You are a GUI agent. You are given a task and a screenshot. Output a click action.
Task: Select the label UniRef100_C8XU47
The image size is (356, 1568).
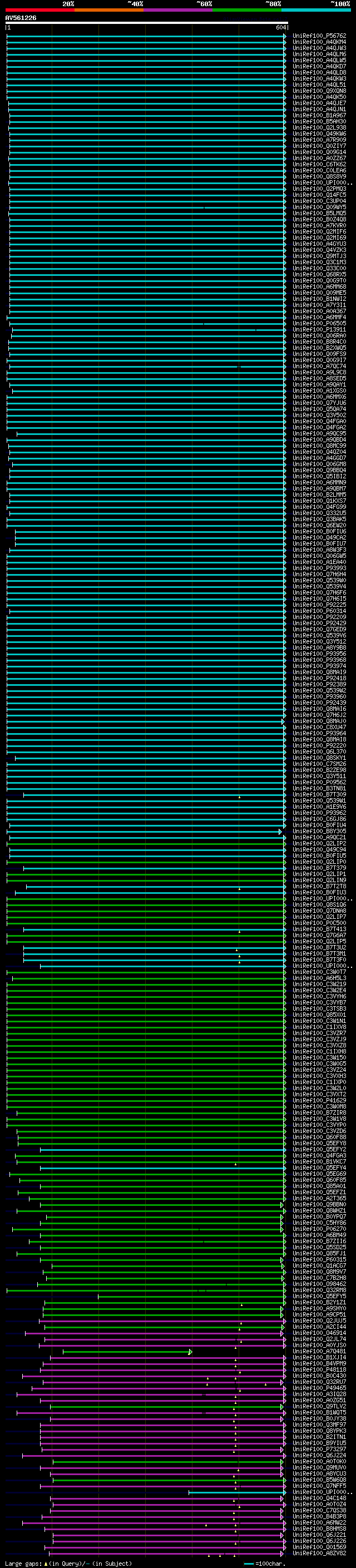(319, 728)
